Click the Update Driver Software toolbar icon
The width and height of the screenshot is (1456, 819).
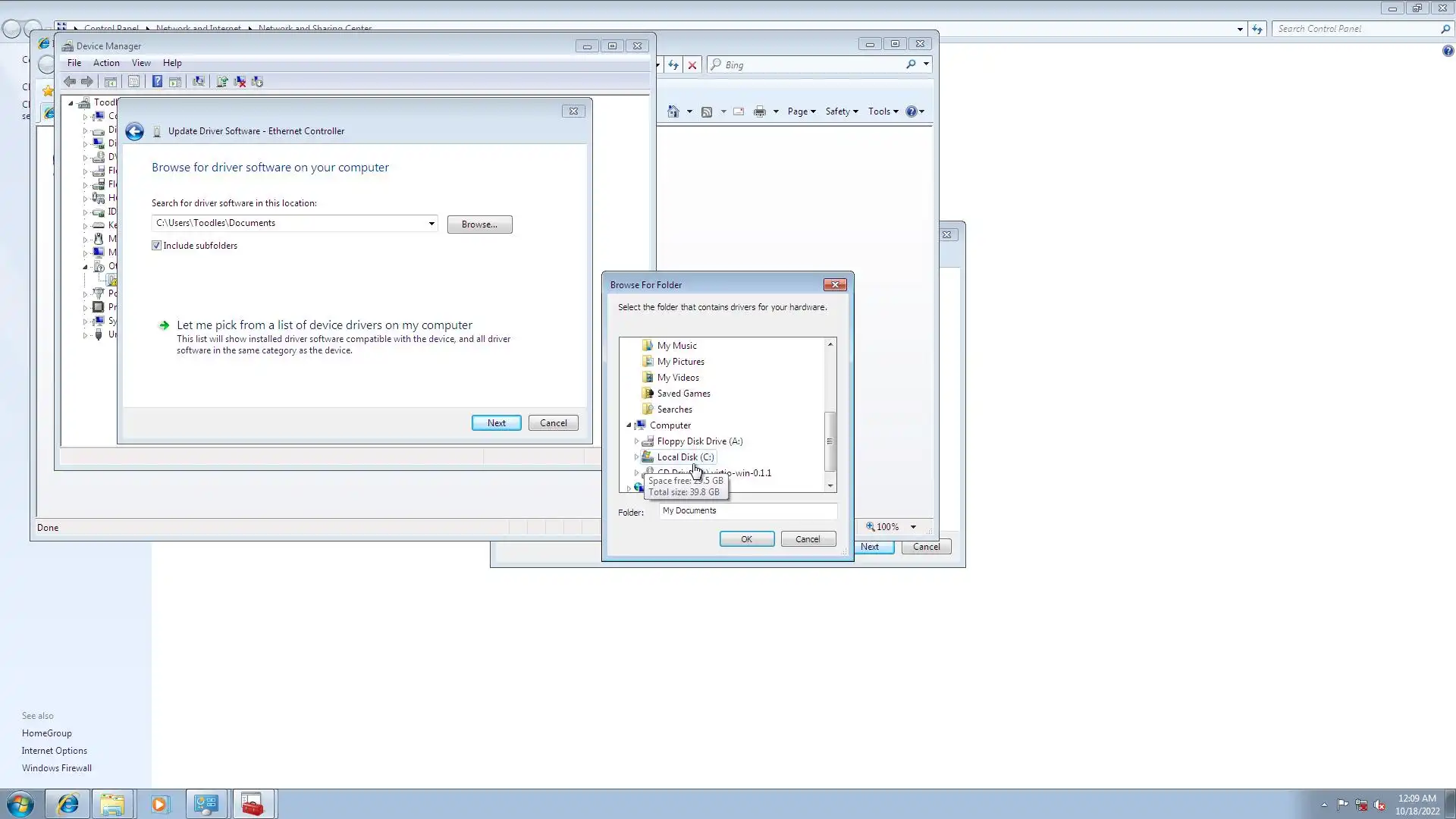tap(222, 81)
